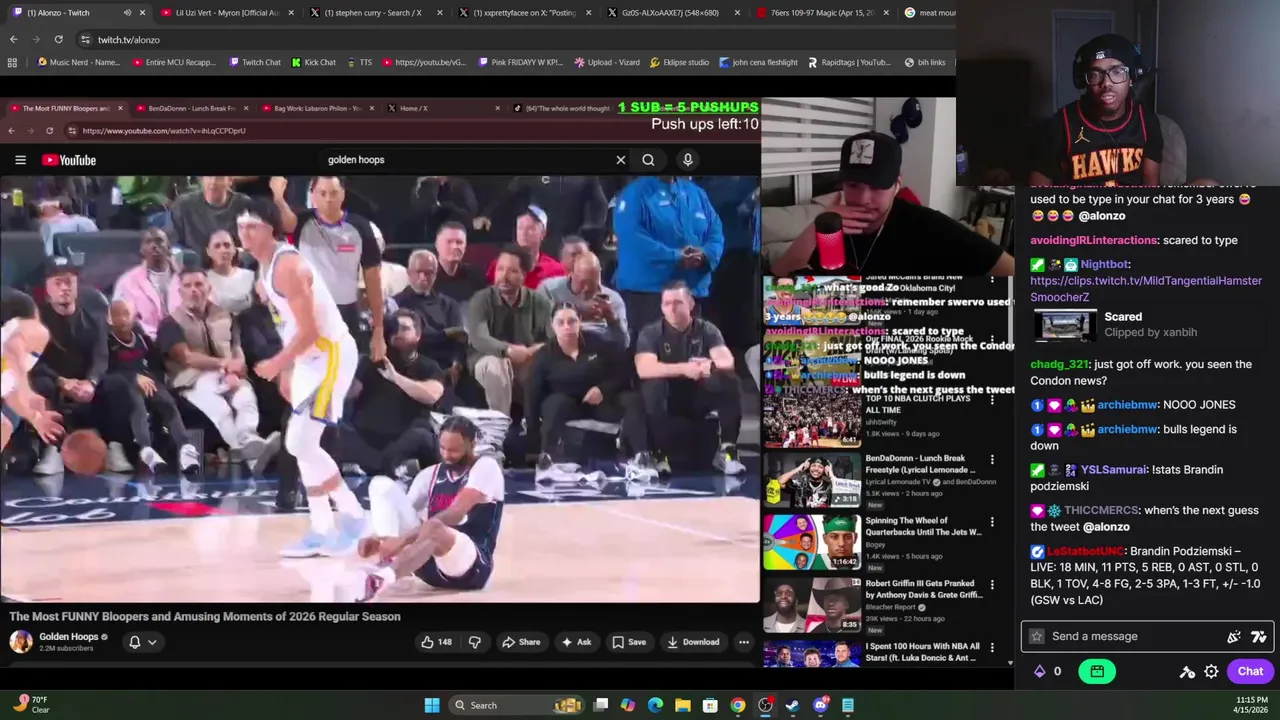
Task: Open Discord from the taskbar
Action: [821, 705]
